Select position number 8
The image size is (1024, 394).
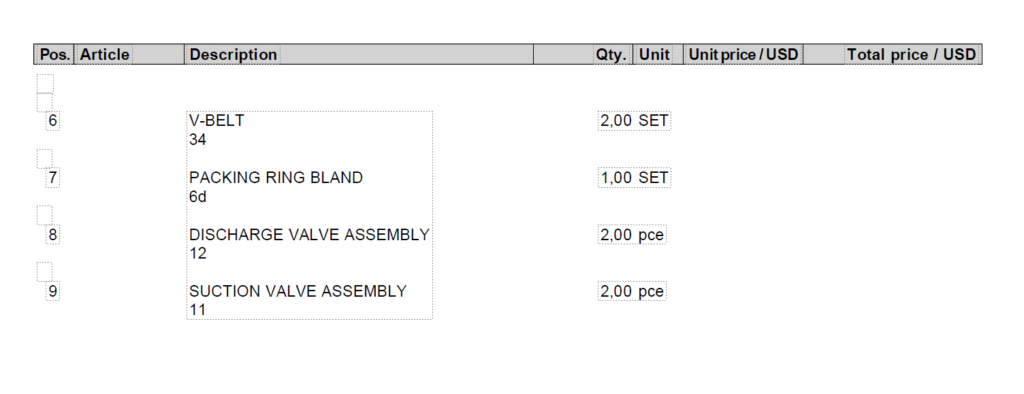[52, 235]
